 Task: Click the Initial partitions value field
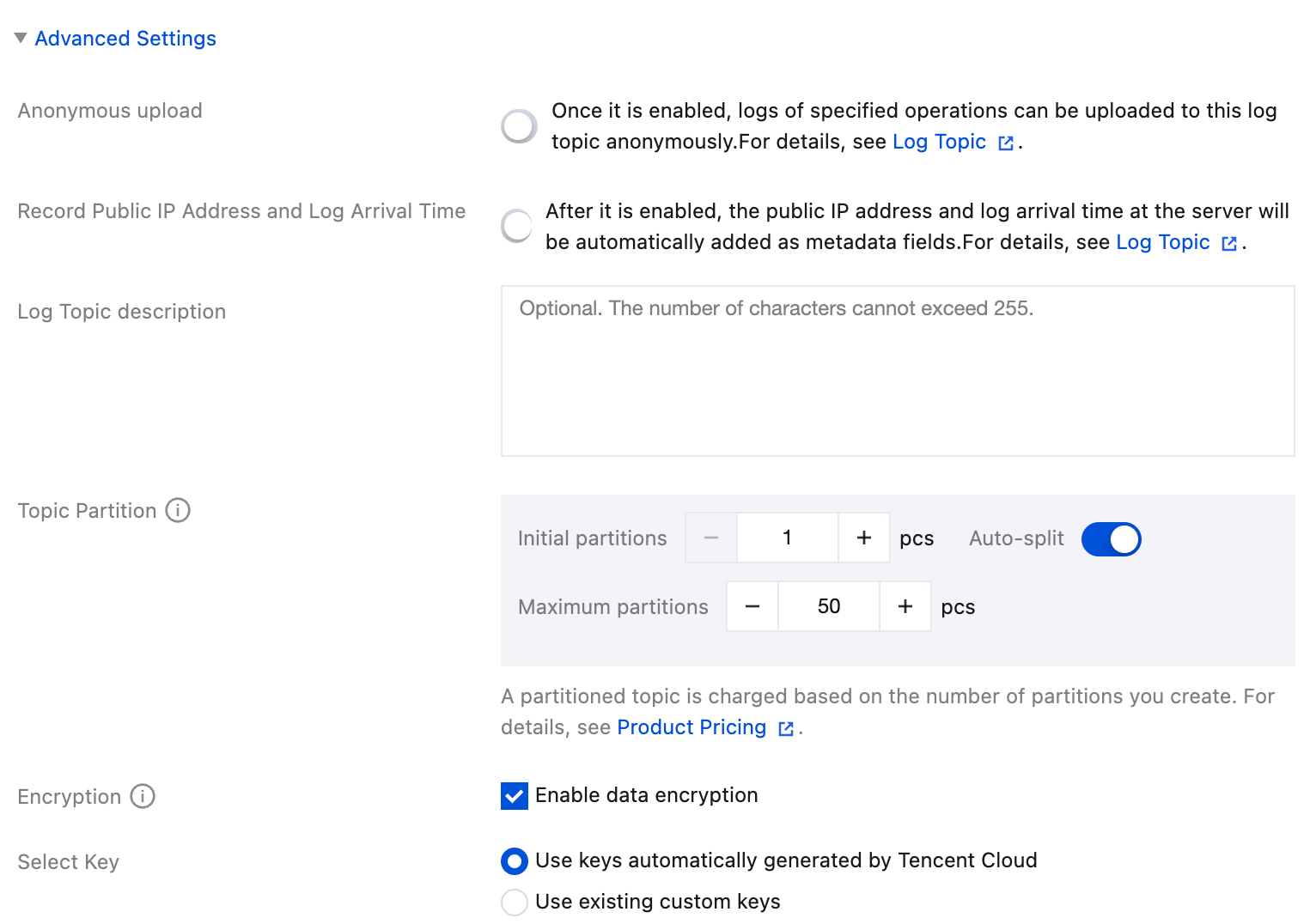pos(788,538)
